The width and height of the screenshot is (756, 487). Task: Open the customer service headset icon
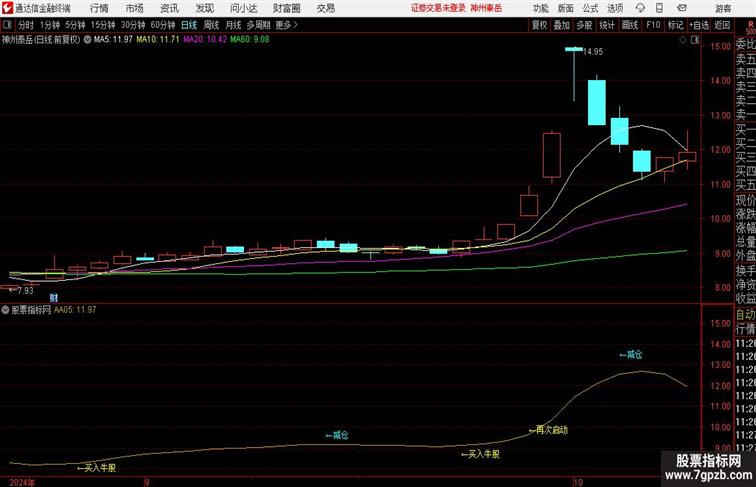coord(640,8)
